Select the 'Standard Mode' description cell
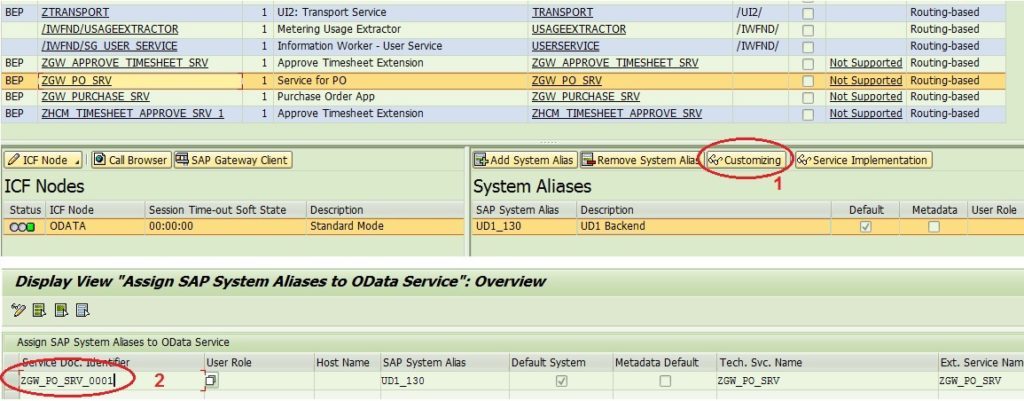1024x401 pixels. click(x=386, y=227)
